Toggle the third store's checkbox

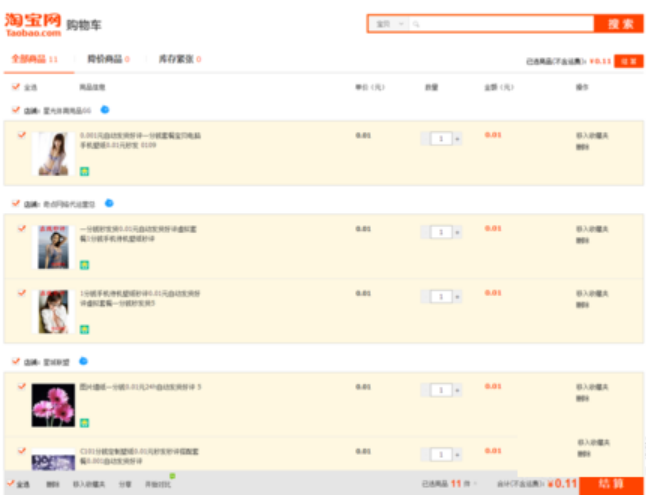point(16,361)
